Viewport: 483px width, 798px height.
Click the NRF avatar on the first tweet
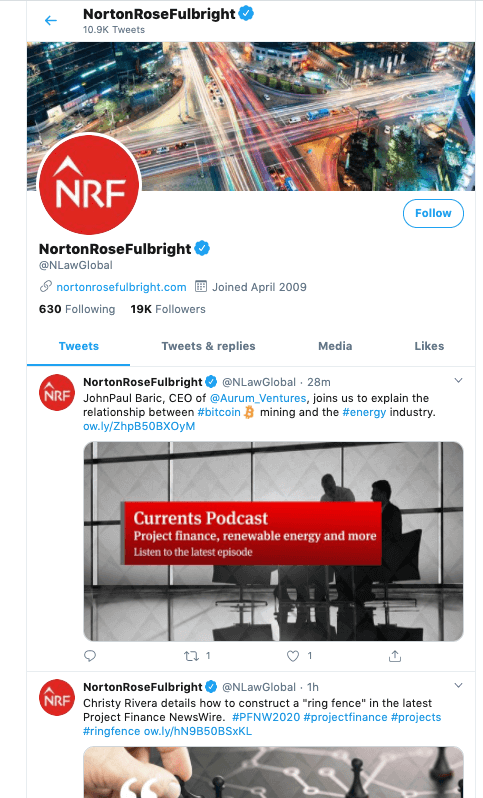point(57,392)
